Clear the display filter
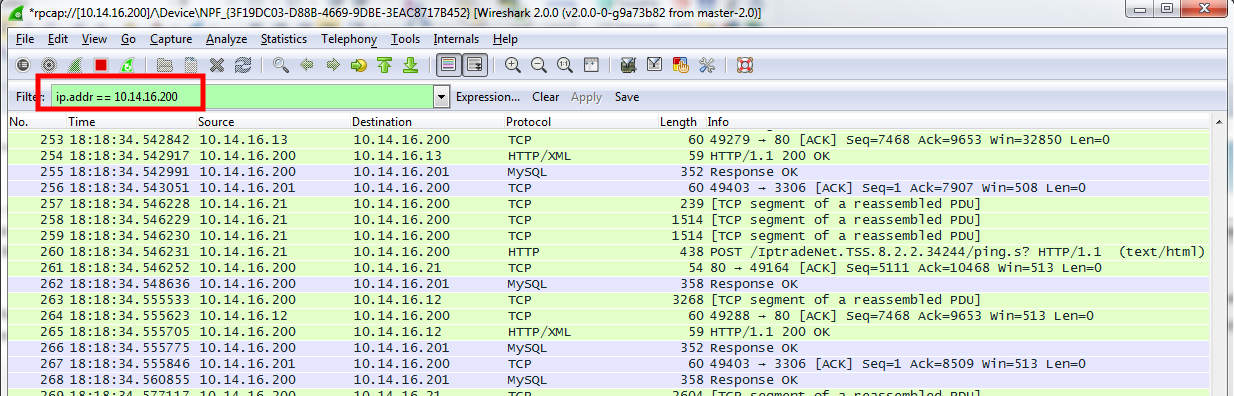 (545, 97)
